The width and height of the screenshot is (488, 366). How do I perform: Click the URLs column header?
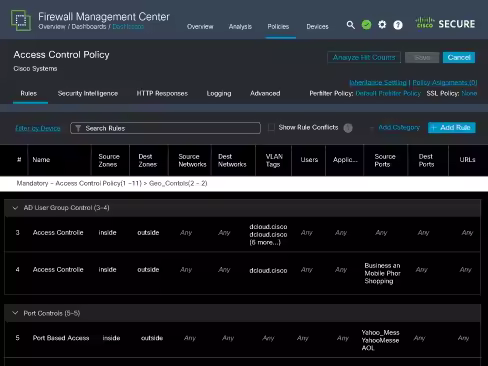coord(467,160)
